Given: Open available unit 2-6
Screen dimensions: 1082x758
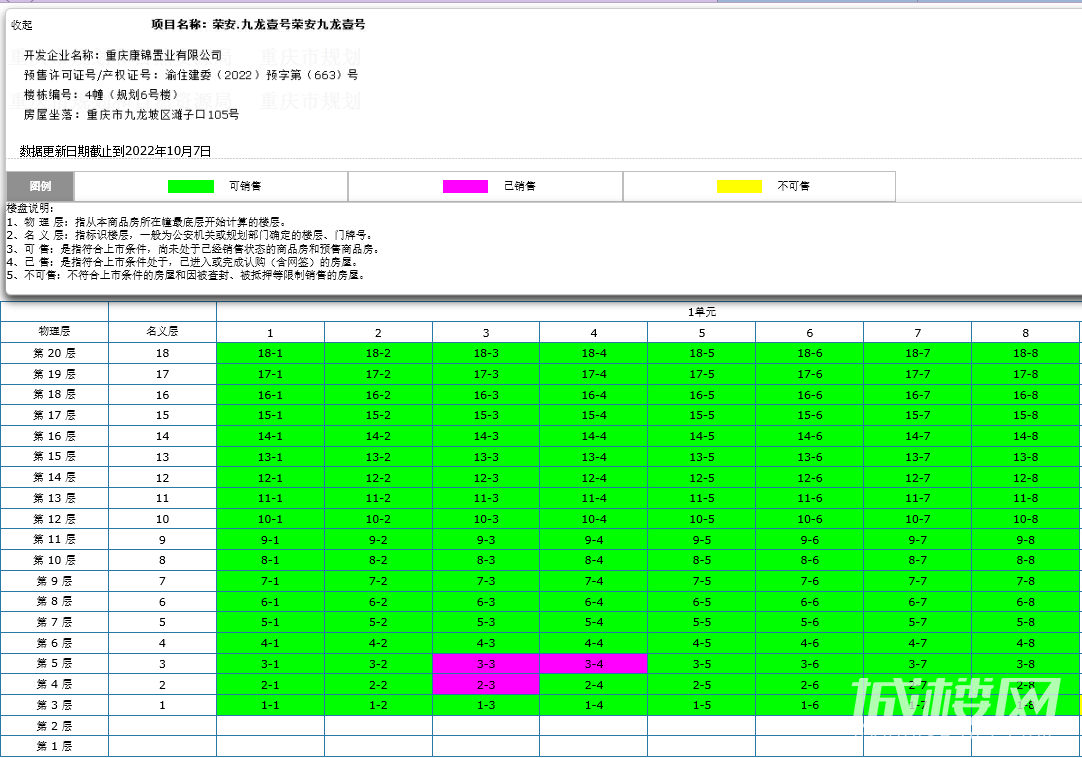Looking at the screenshot, I should (809, 685).
